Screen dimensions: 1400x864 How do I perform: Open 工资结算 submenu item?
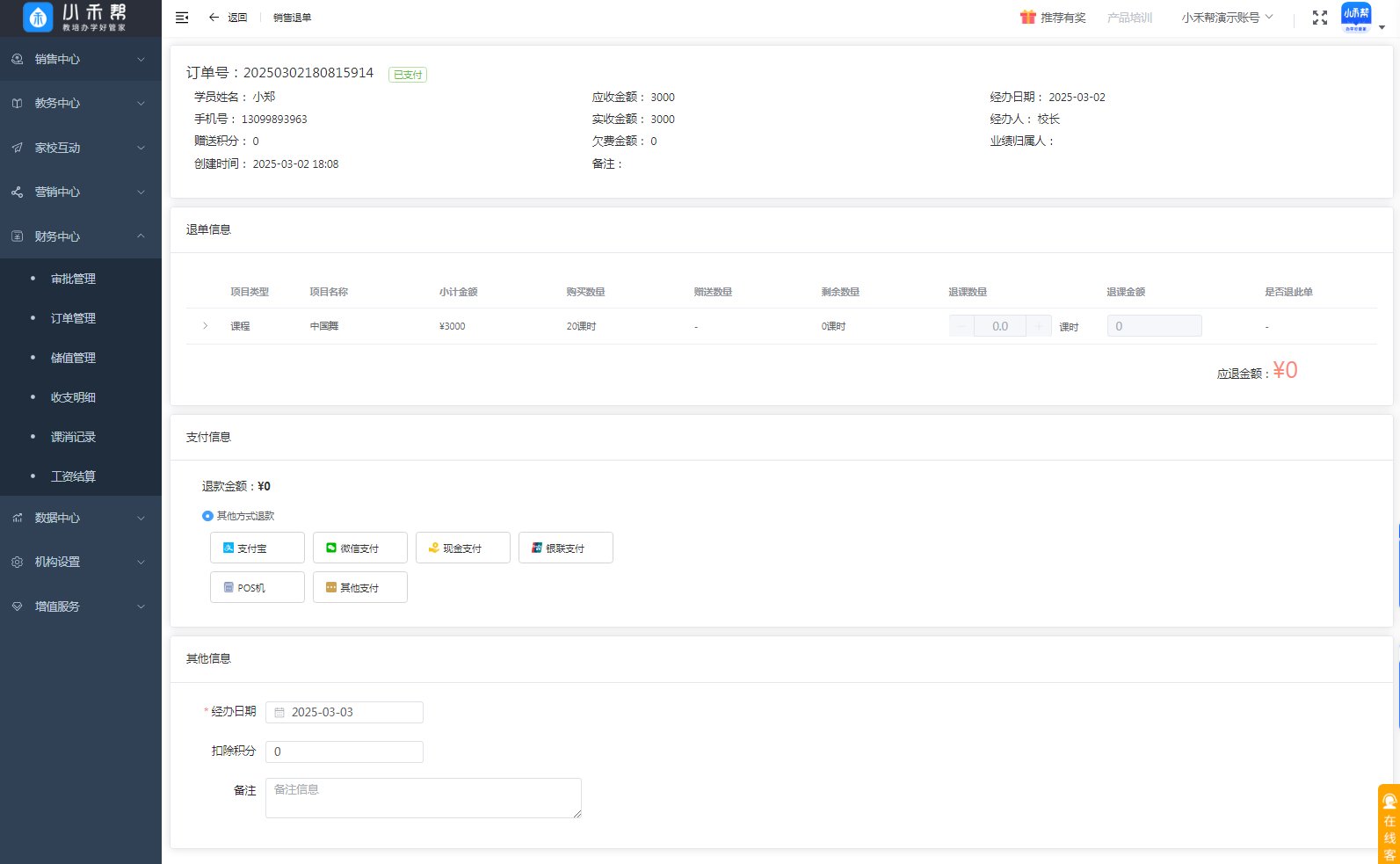[73, 476]
